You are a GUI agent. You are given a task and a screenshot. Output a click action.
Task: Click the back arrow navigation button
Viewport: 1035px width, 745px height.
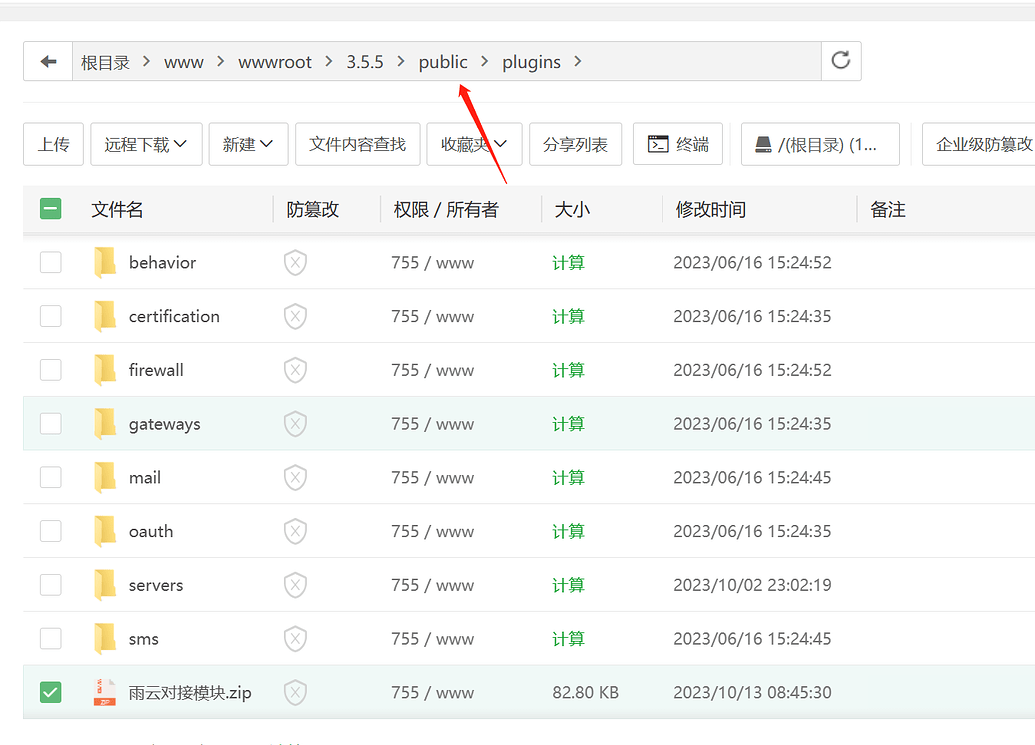48,62
